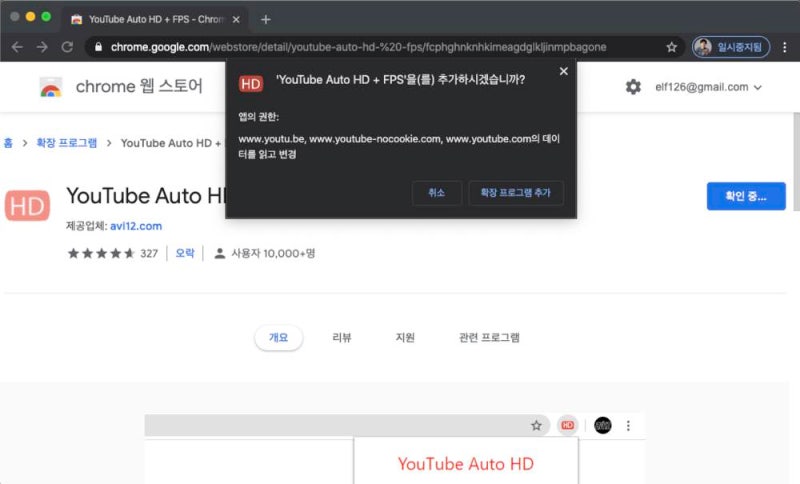Click the lock icon in address bar
This screenshot has height=484, width=800.
pyautogui.click(x=98, y=47)
